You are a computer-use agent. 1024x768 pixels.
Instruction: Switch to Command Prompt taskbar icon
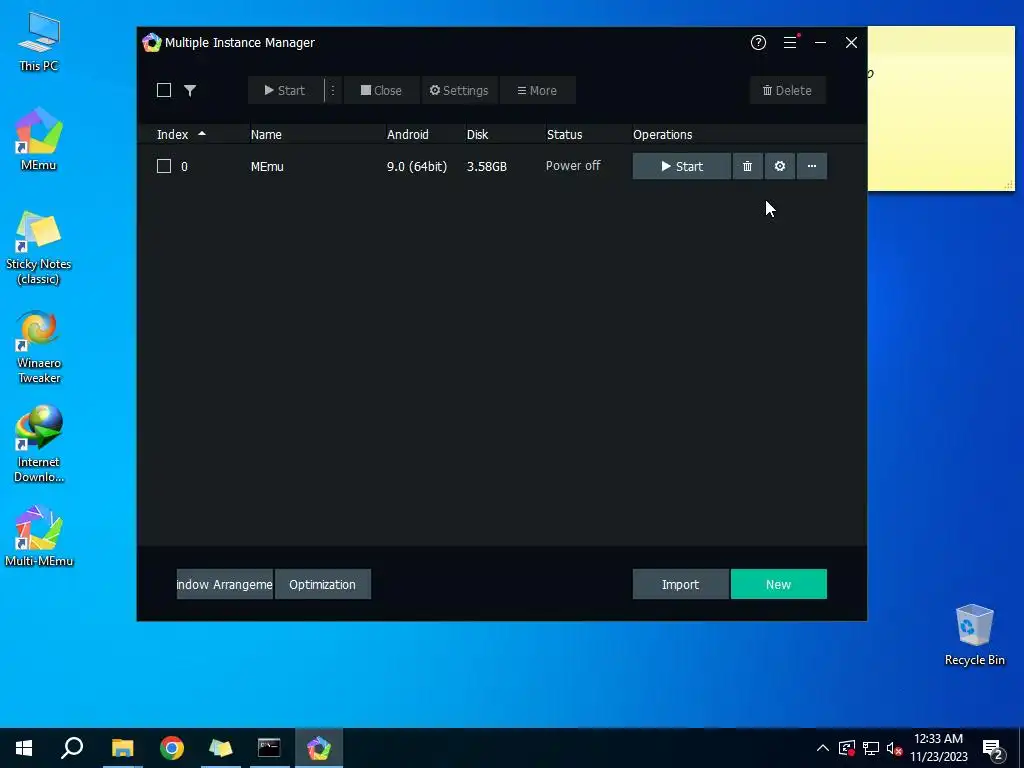pyautogui.click(x=269, y=748)
